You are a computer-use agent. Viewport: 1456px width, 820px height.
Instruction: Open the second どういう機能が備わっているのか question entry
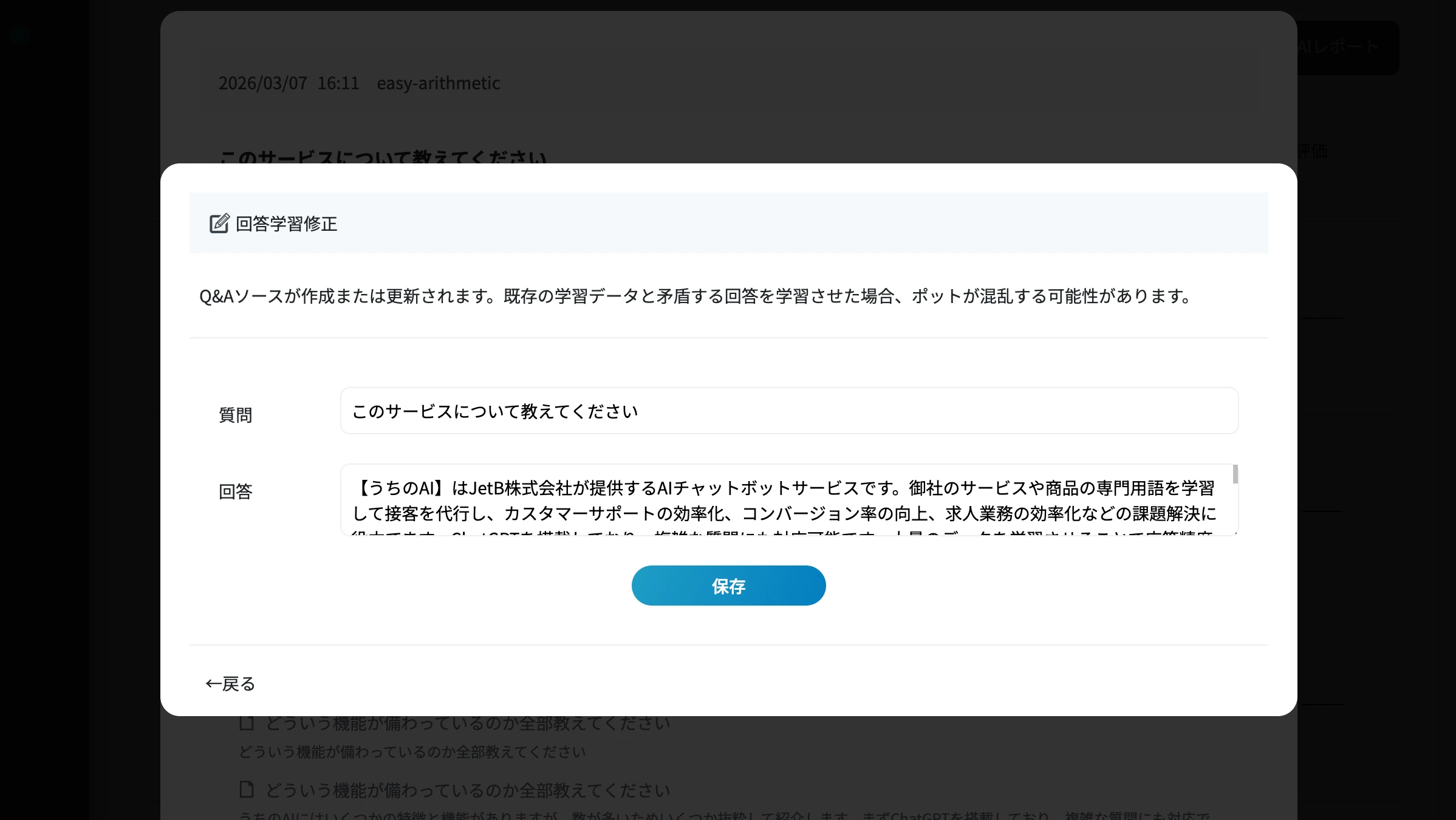pos(465,790)
